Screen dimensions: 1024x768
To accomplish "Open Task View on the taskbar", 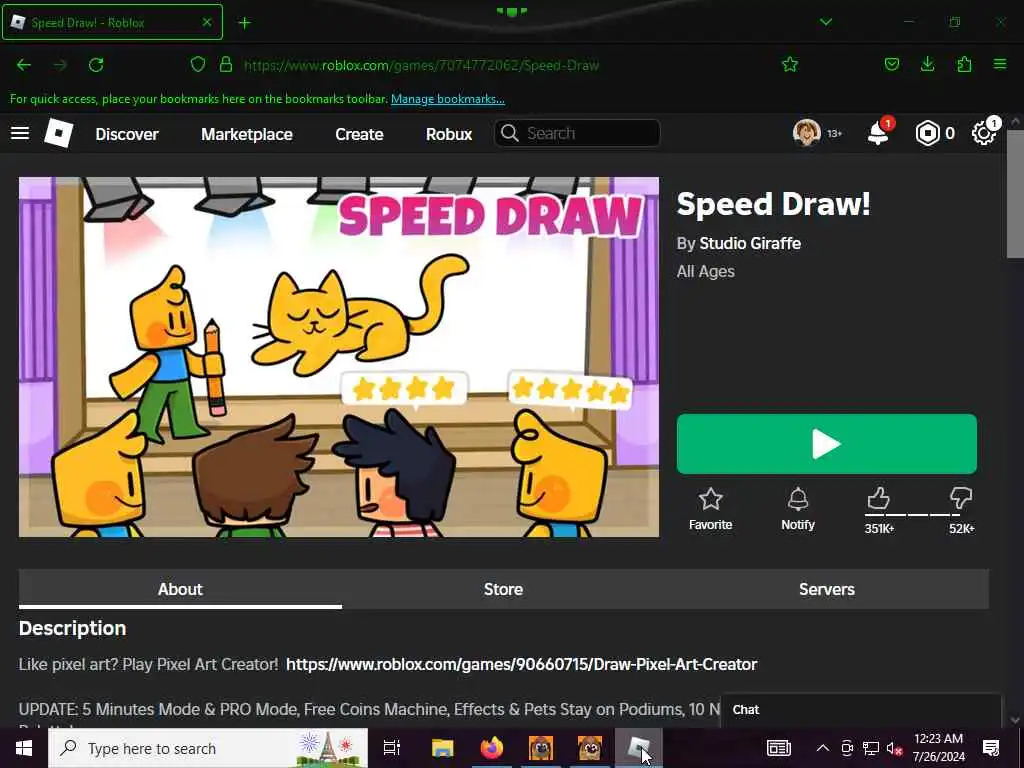I will tap(391, 748).
